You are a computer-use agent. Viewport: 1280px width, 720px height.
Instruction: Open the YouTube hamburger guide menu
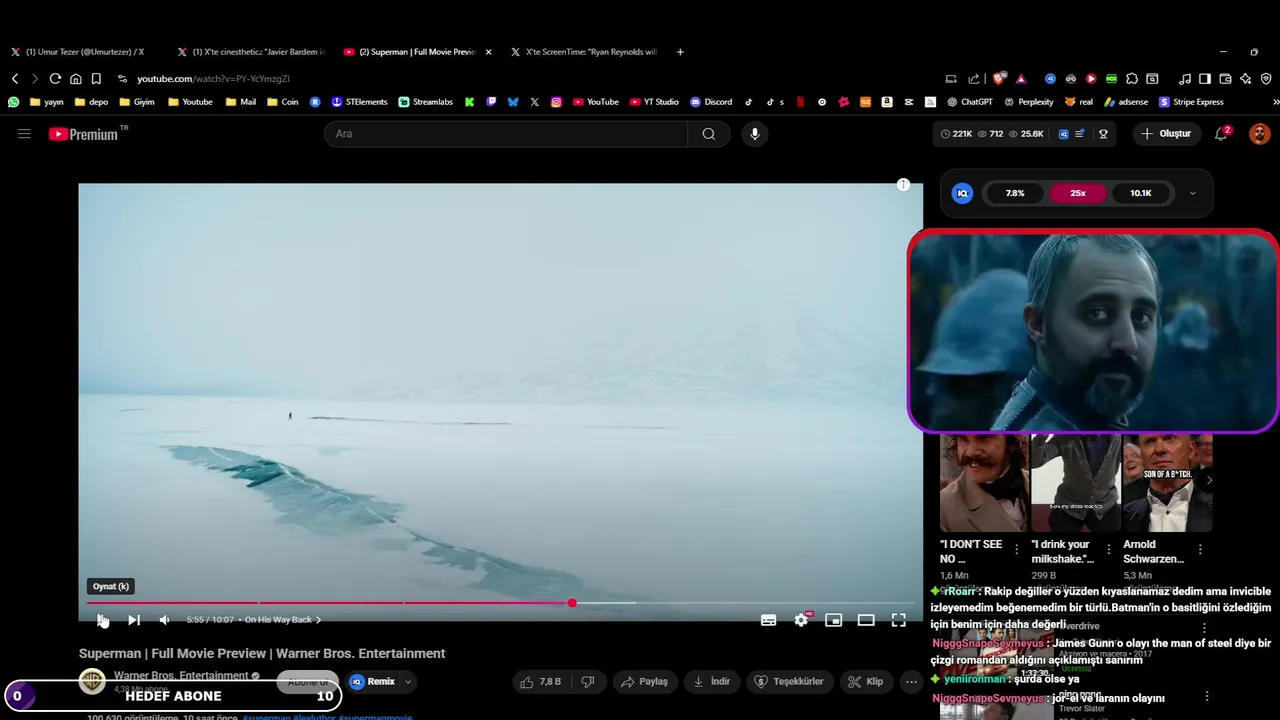(24, 133)
